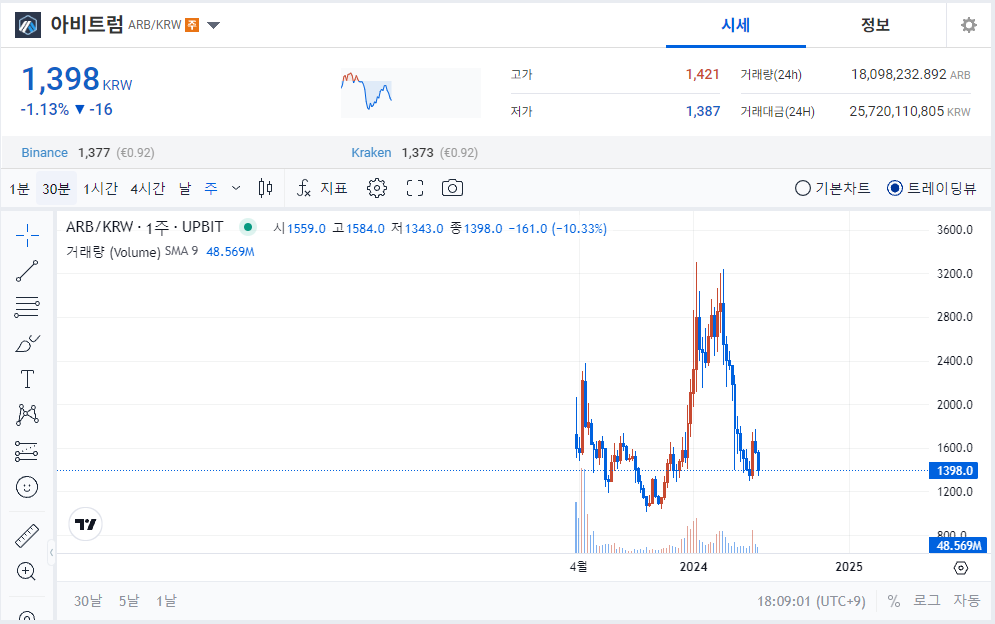
Task: Click the 4월 time axis label
Action: 579,567
